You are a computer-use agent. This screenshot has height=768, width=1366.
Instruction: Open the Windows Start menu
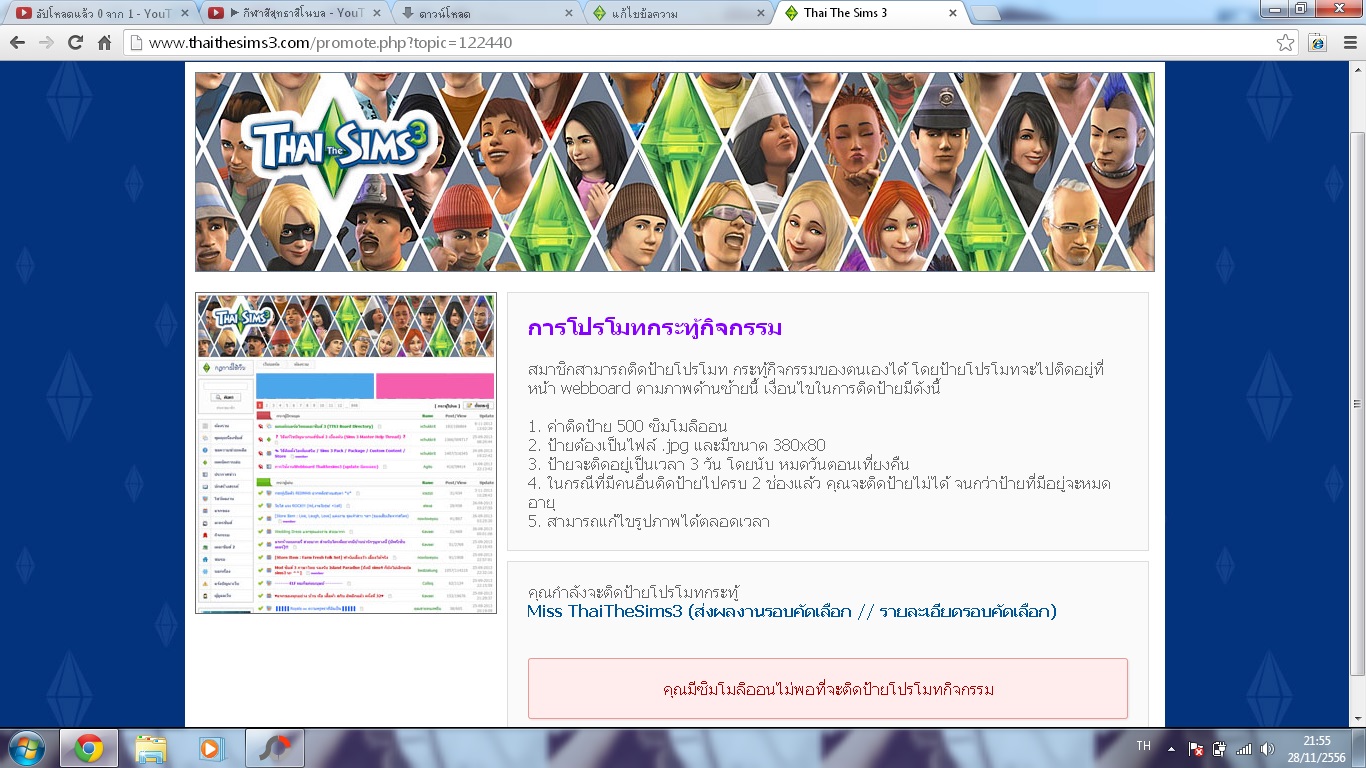pos(27,748)
